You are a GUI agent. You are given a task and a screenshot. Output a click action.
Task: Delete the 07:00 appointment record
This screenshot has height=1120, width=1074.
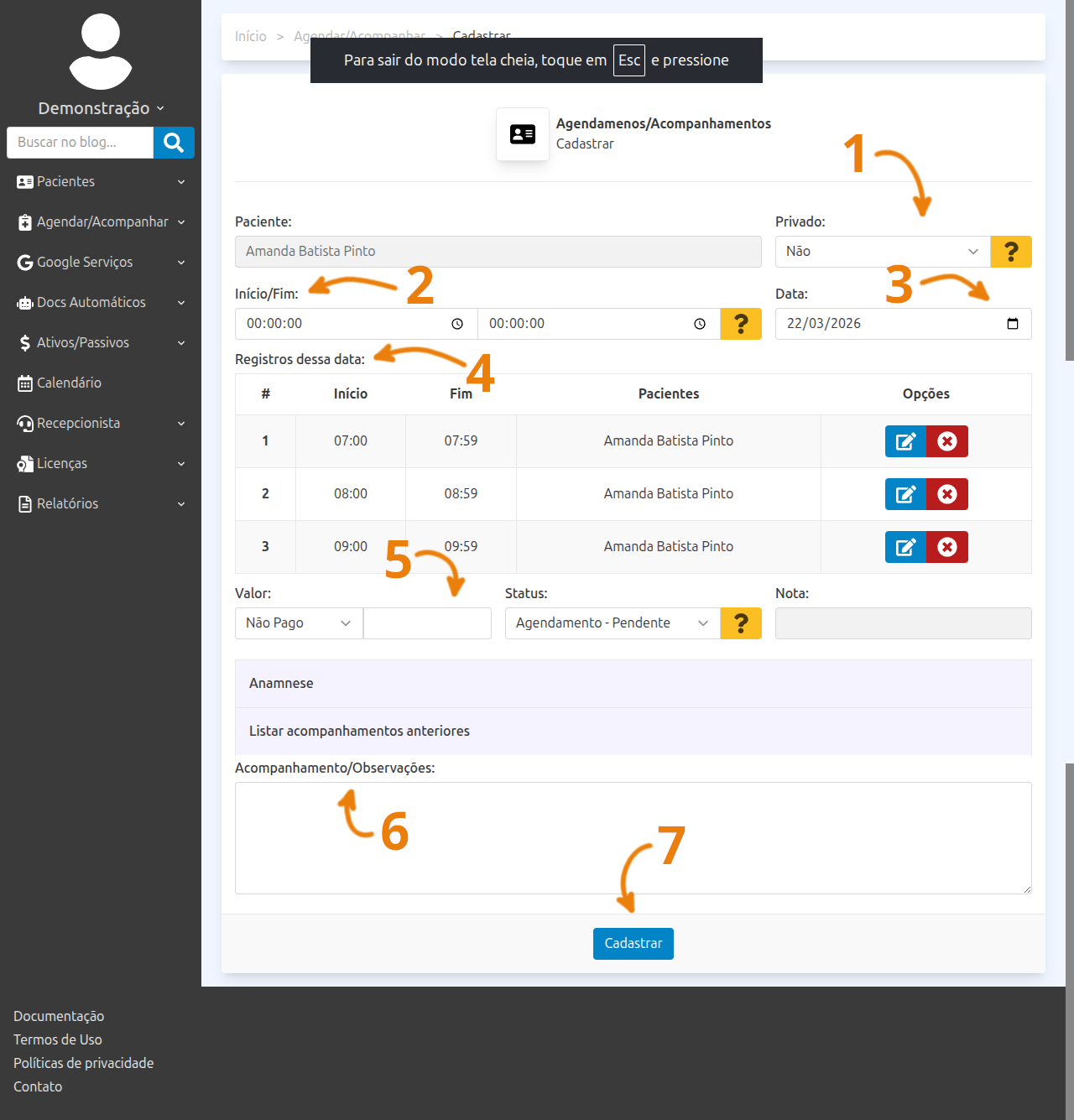click(946, 441)
